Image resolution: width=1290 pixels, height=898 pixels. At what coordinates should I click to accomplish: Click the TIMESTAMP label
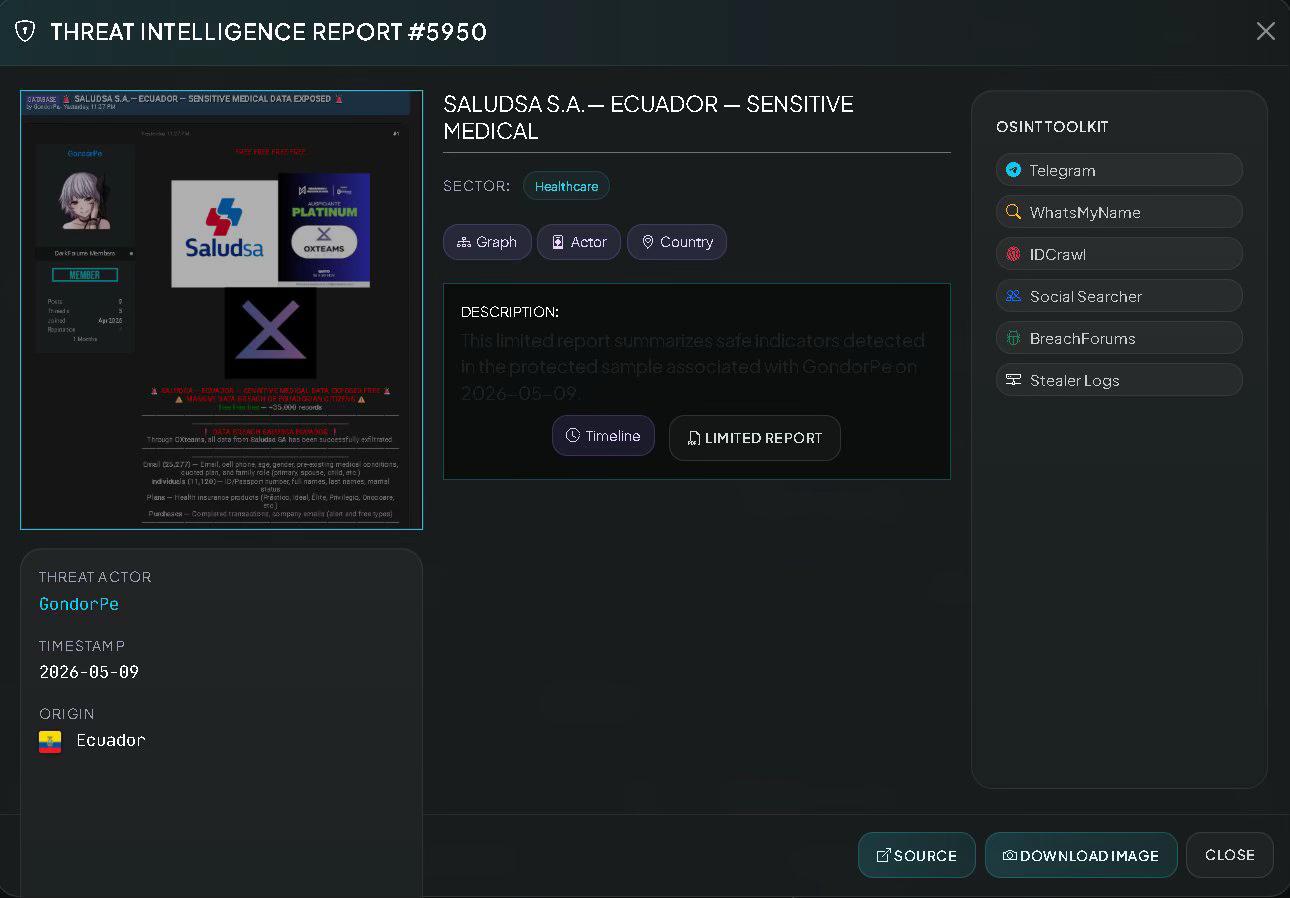pyautogui.click(x=82, y=646)
